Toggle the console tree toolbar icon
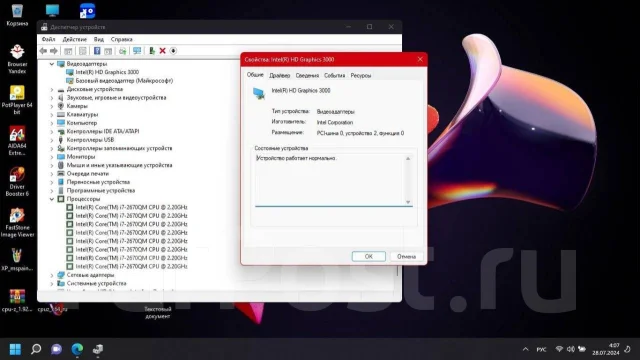The width and height of the screenshot is (640, 360). [68, 51]
